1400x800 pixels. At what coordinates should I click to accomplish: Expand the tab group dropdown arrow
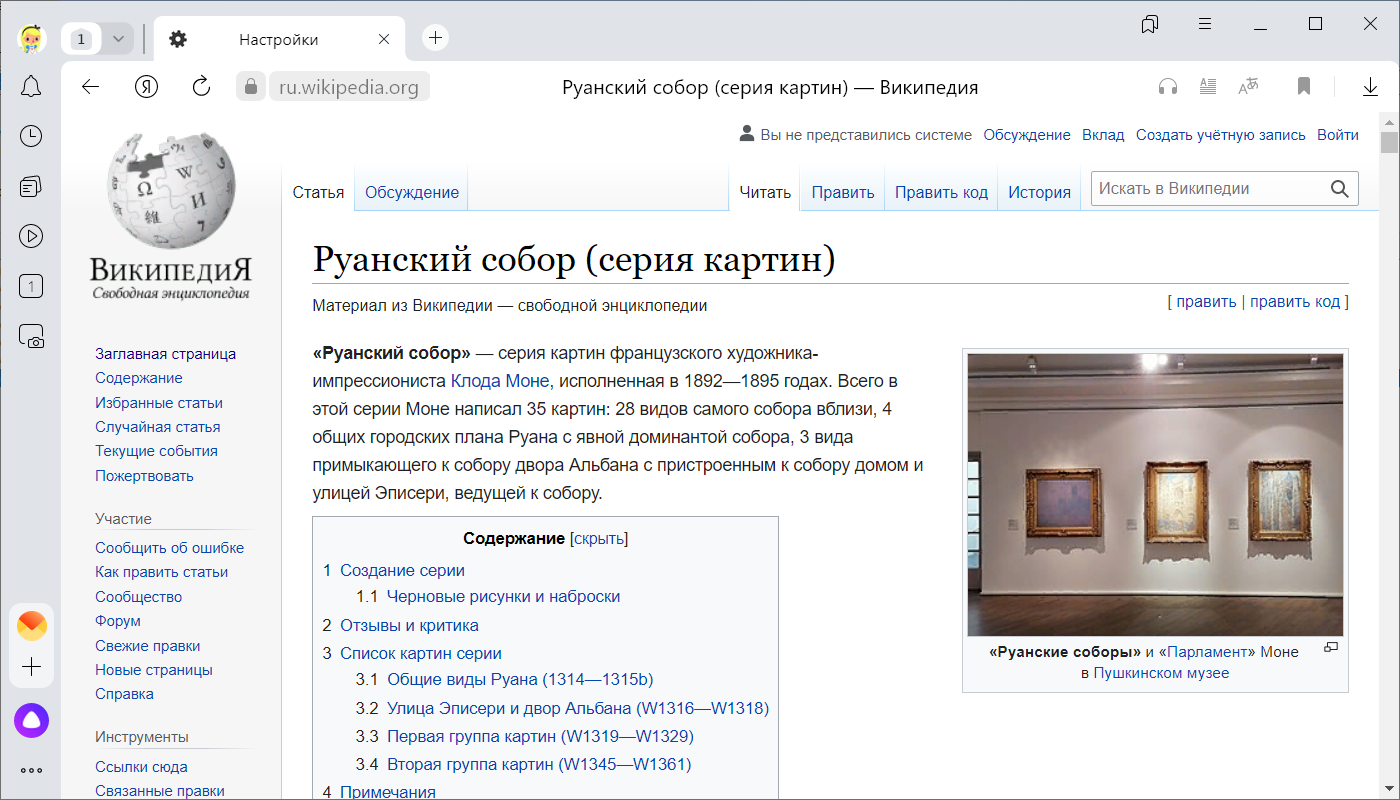(118, 39)
